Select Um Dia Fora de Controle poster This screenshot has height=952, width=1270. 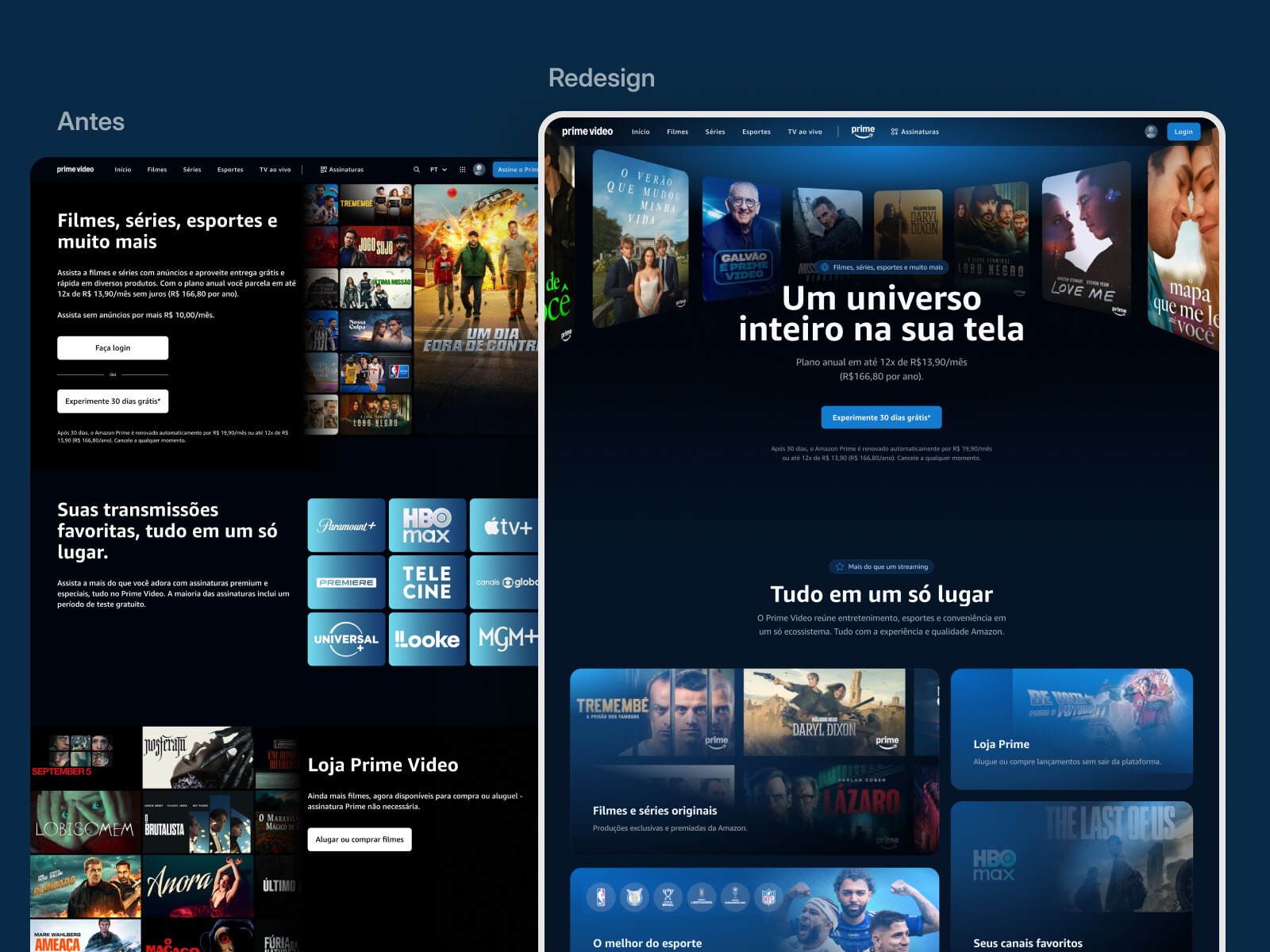click(476, 309)
